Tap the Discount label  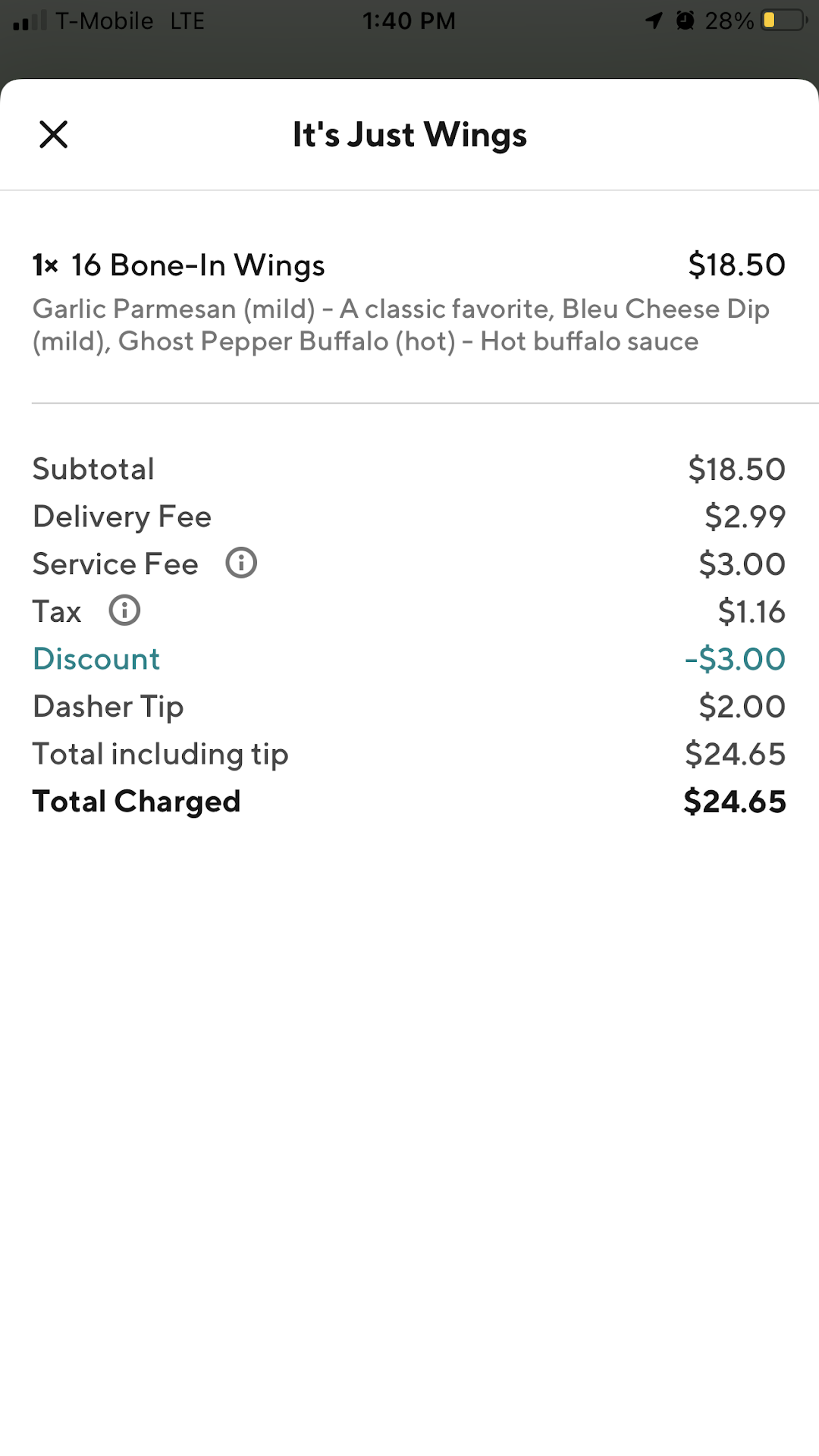pyautogui.click(x=96, y=659)
